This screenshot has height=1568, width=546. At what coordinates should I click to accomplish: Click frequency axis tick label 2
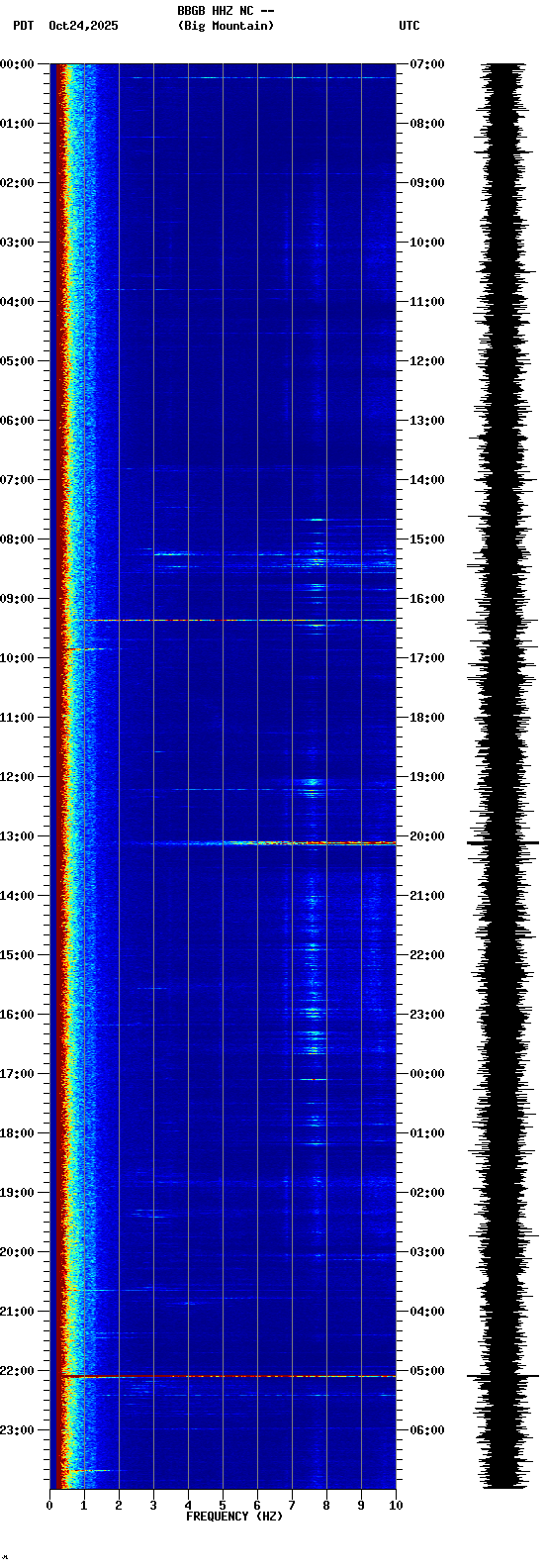click(119, 1506)
